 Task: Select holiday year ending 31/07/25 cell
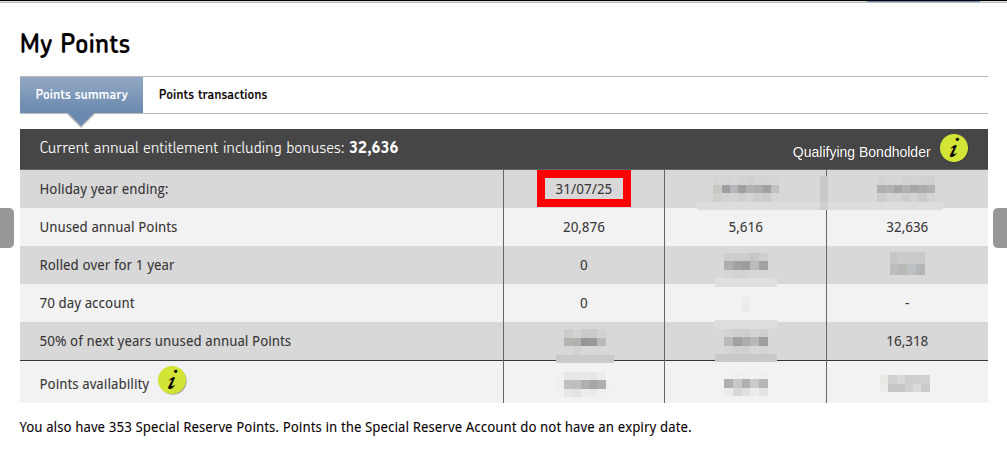(584, 189)
